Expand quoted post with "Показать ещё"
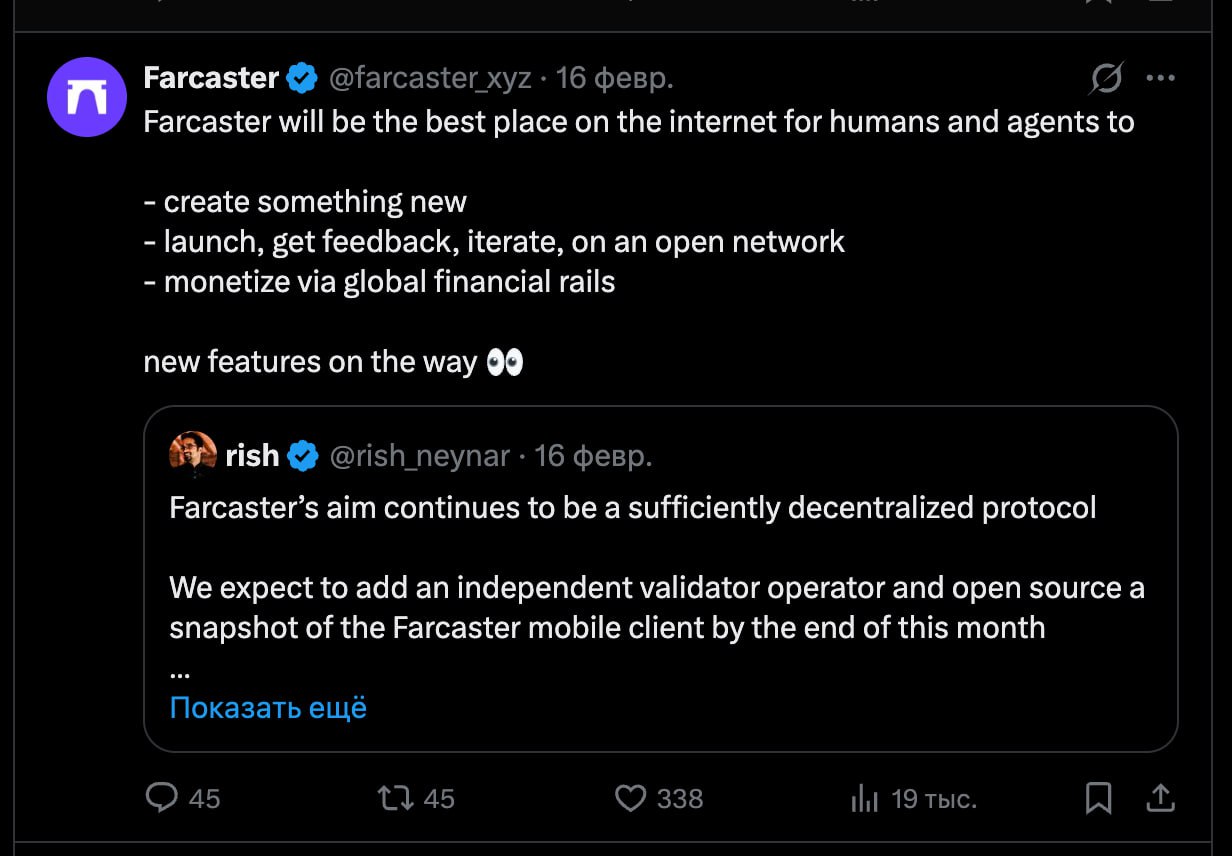 (x=268, y=707)
